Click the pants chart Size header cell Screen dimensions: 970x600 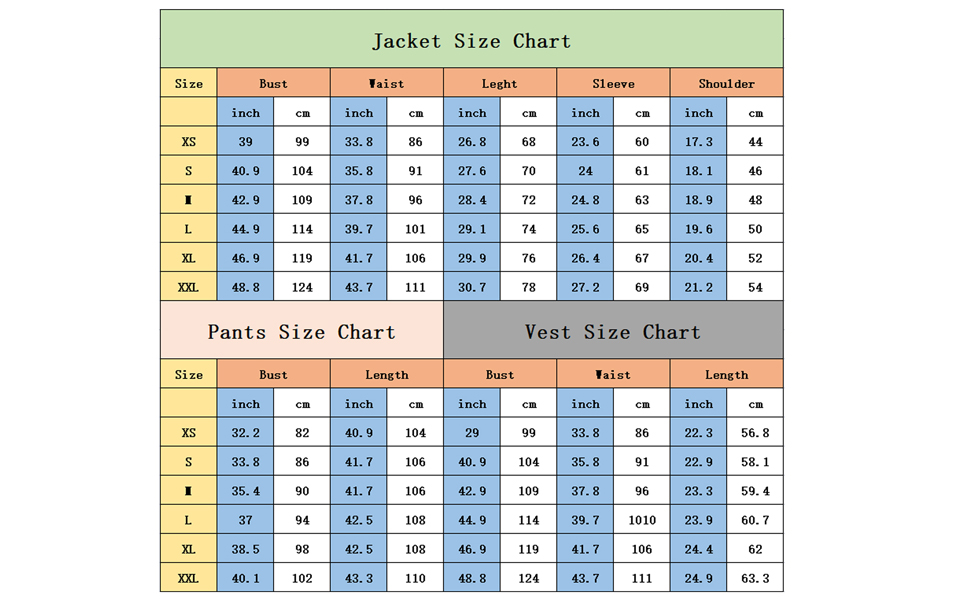(189, 374)
